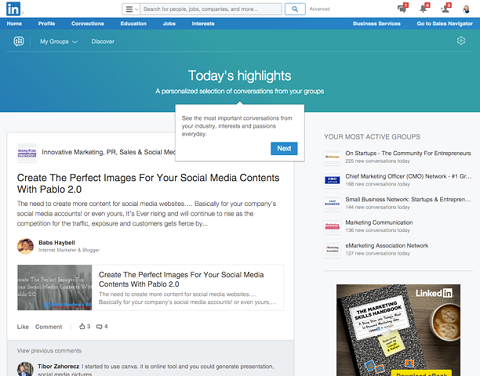Open the Advanced search link
This screenshot has height=376, width=480.
click(319, 9)
